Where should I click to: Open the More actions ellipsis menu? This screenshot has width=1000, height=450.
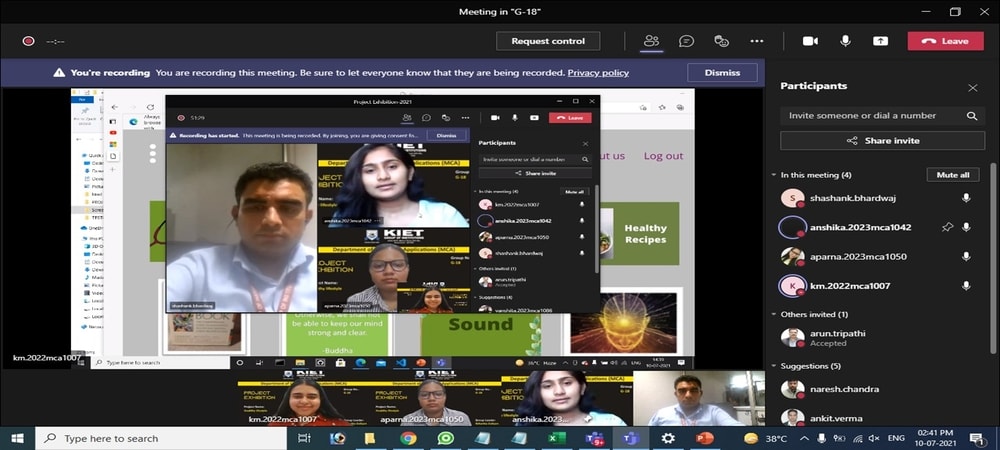757,41
